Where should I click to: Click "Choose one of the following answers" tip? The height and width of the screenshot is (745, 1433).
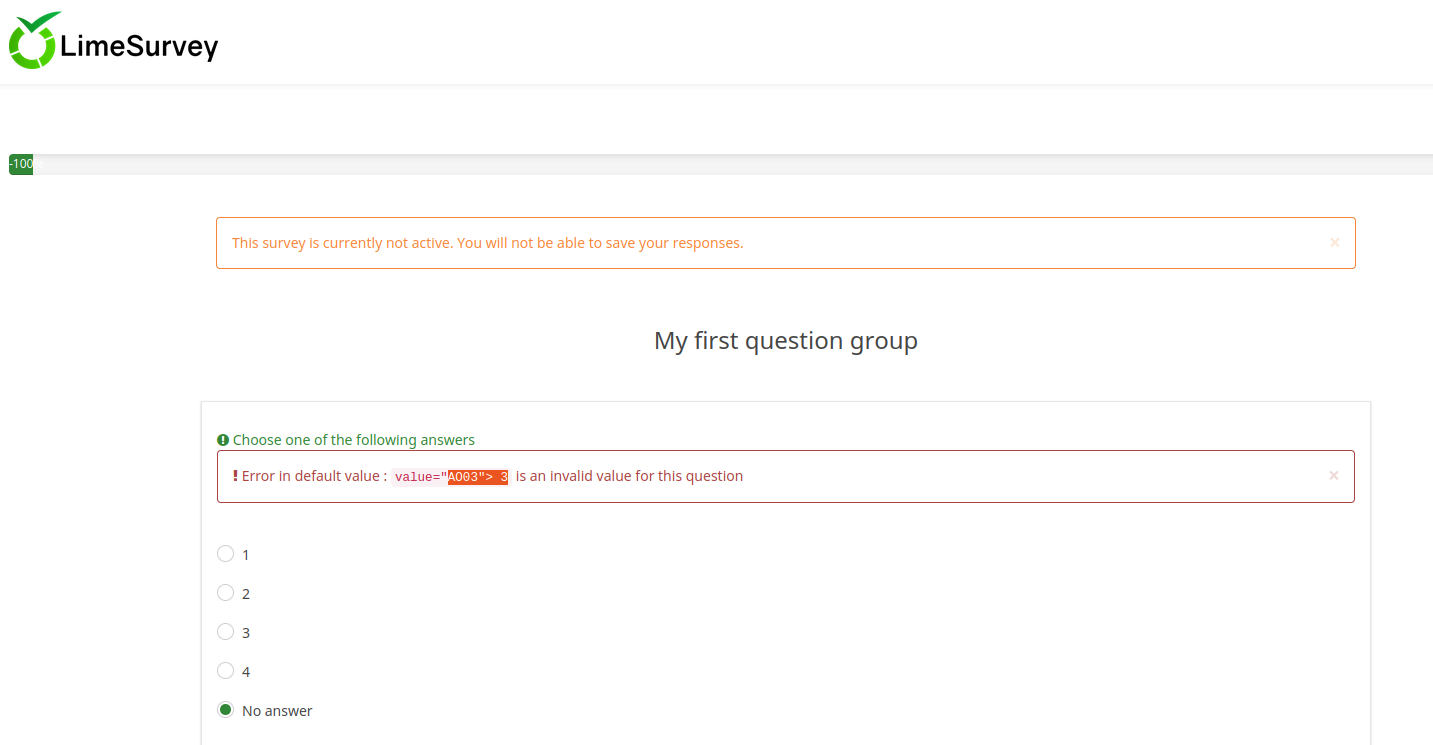[354, 440]
